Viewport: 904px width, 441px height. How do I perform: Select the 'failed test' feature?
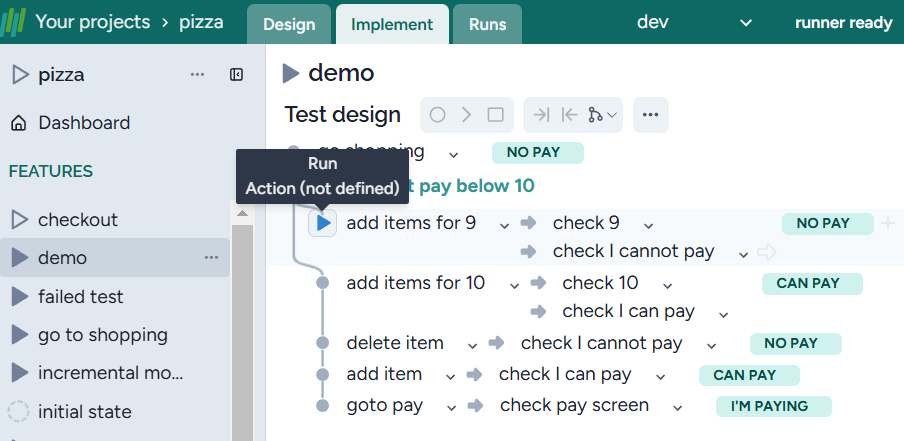[80, 297]
